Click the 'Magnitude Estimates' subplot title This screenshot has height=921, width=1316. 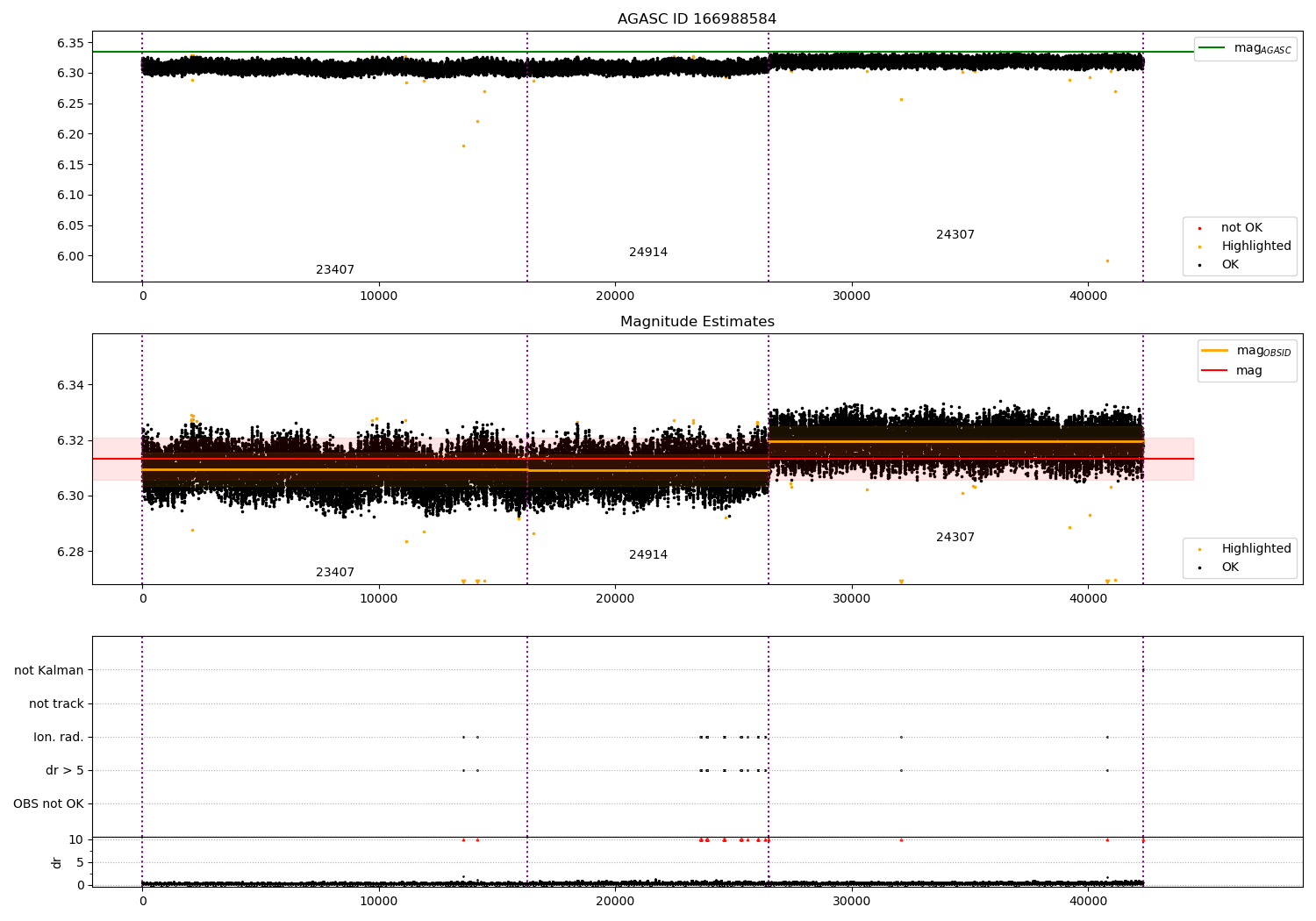(x=697, y=322)
